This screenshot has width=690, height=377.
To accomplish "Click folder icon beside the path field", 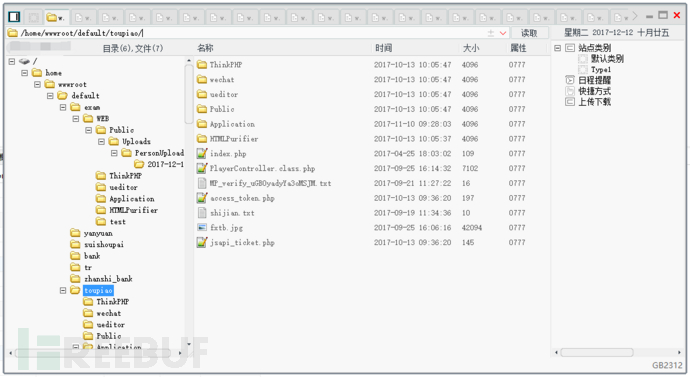I will pyautogui.click(x=13, y=33).
